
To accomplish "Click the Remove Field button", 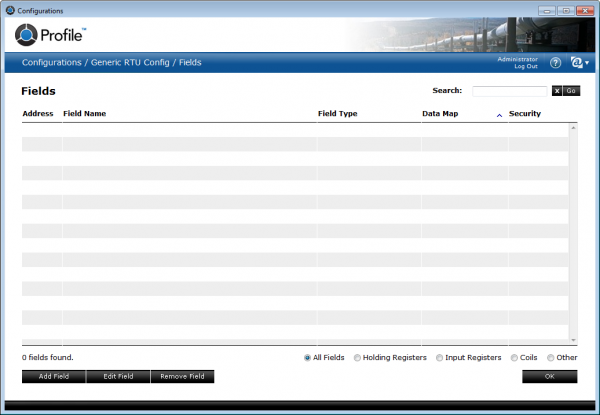I will tap(183, 376).
